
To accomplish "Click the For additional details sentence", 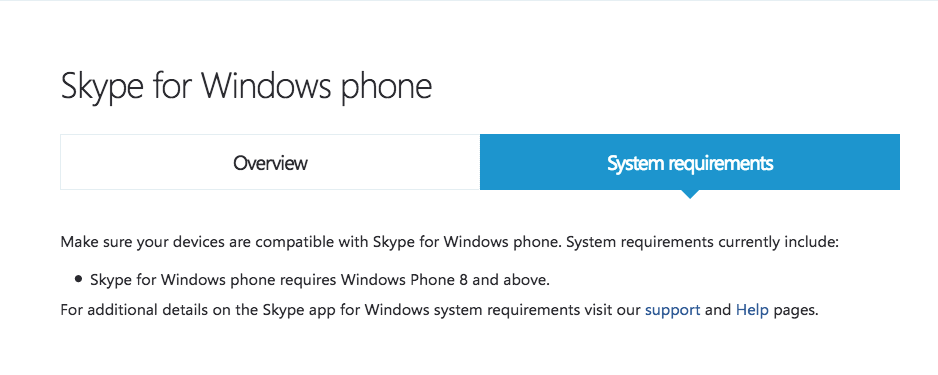I will [438, 310].
